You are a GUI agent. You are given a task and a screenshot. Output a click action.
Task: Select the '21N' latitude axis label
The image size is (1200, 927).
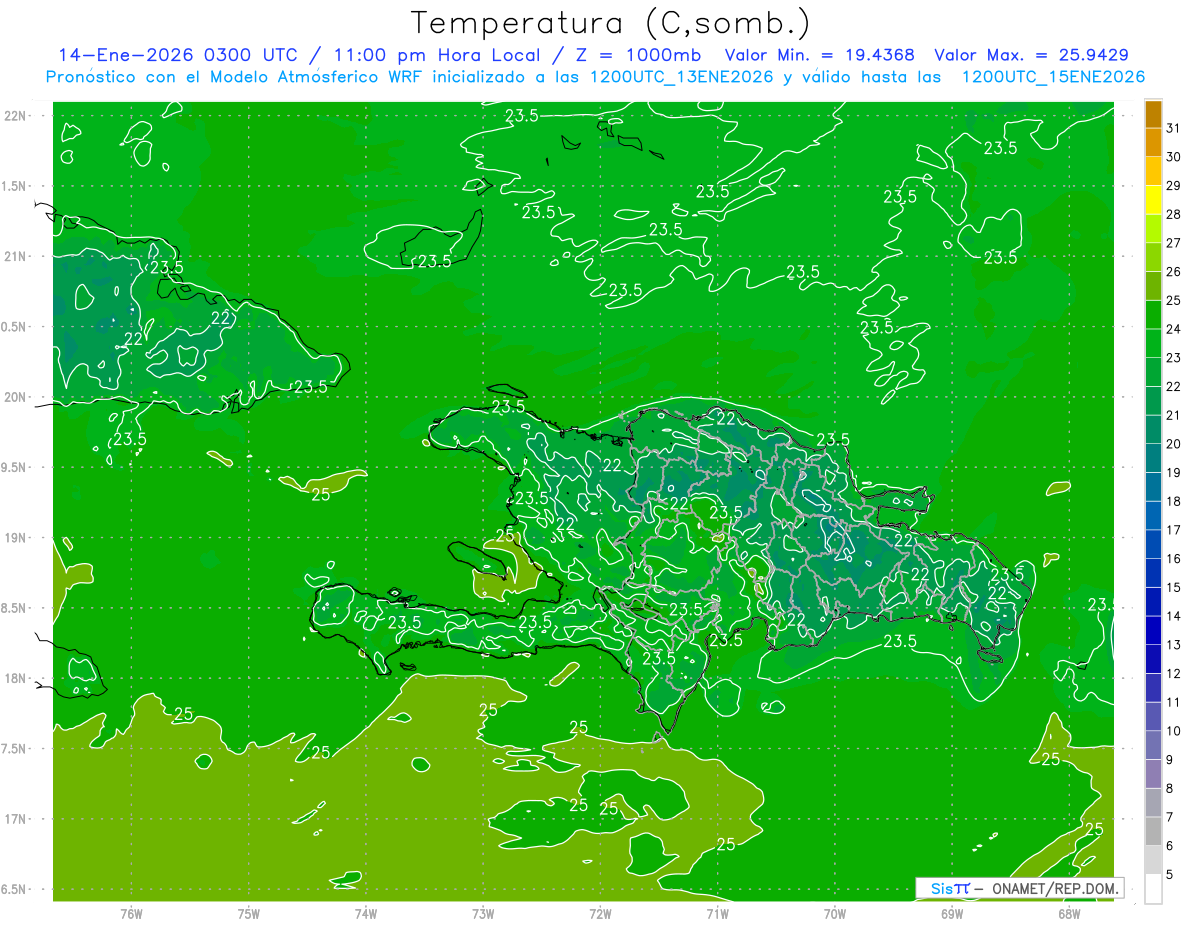[17, 256]
